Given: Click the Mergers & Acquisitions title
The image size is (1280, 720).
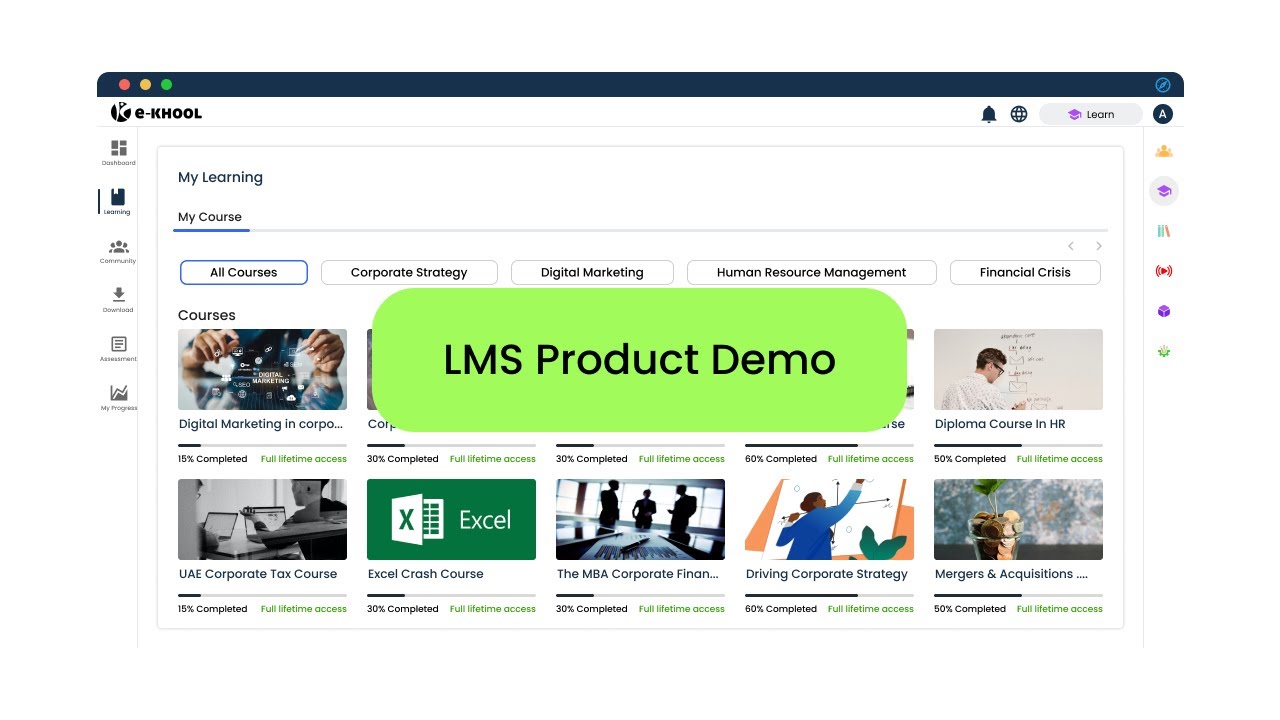Looking at the screenshot, I should [x=1011, y=574].
